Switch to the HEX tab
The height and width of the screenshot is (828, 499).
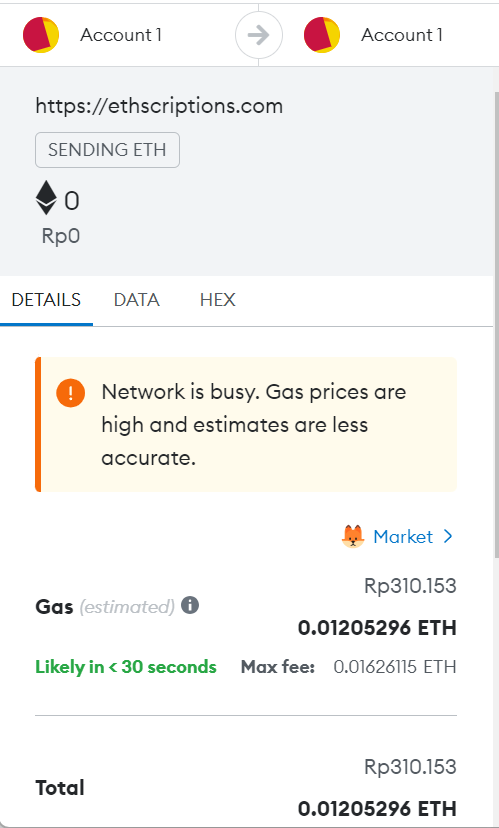218,300
